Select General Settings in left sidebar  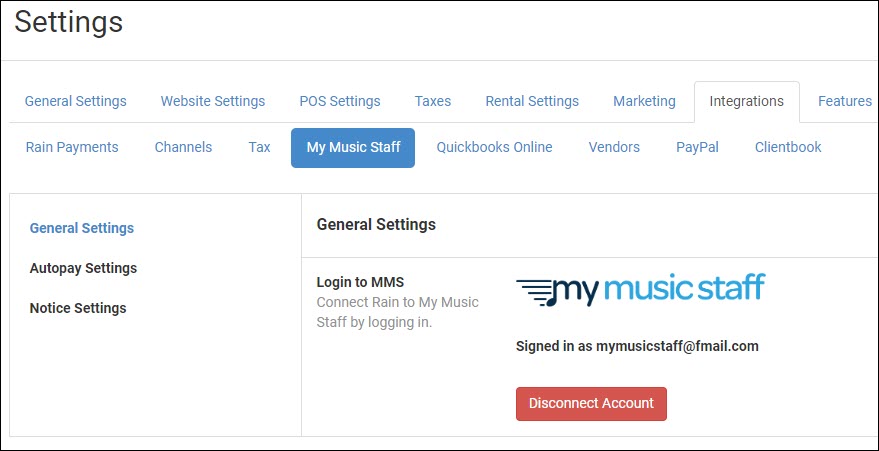click(x=82, y=228)
